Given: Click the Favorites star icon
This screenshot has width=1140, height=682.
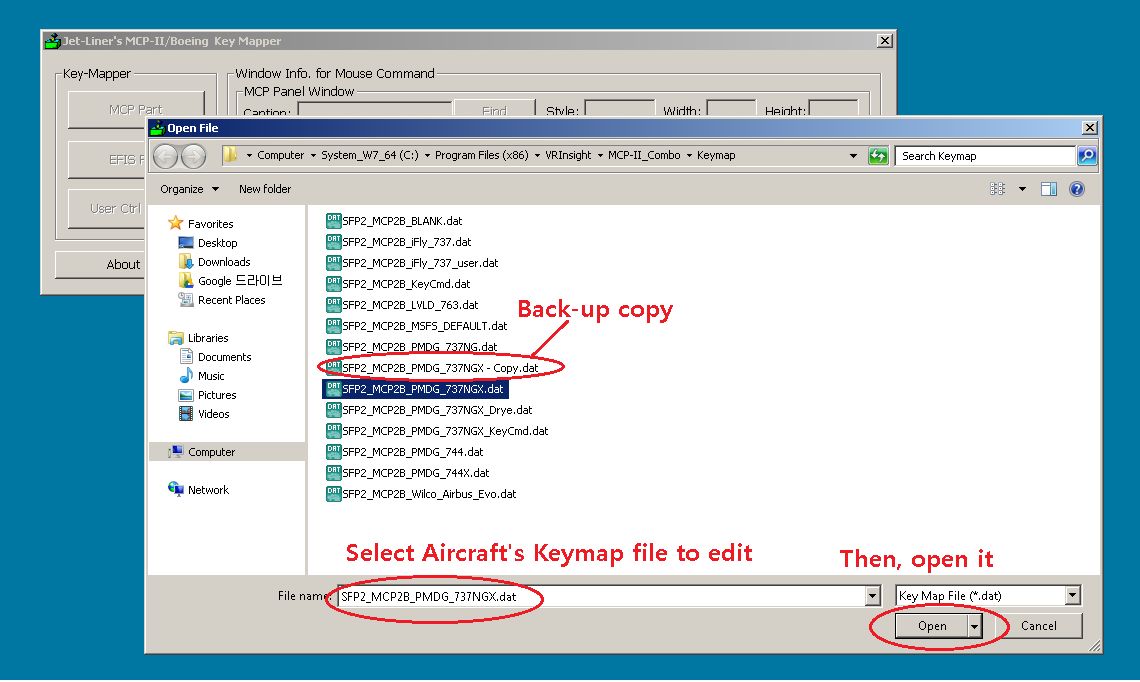Looking at the screenshot, I should (x=175, y=223).
